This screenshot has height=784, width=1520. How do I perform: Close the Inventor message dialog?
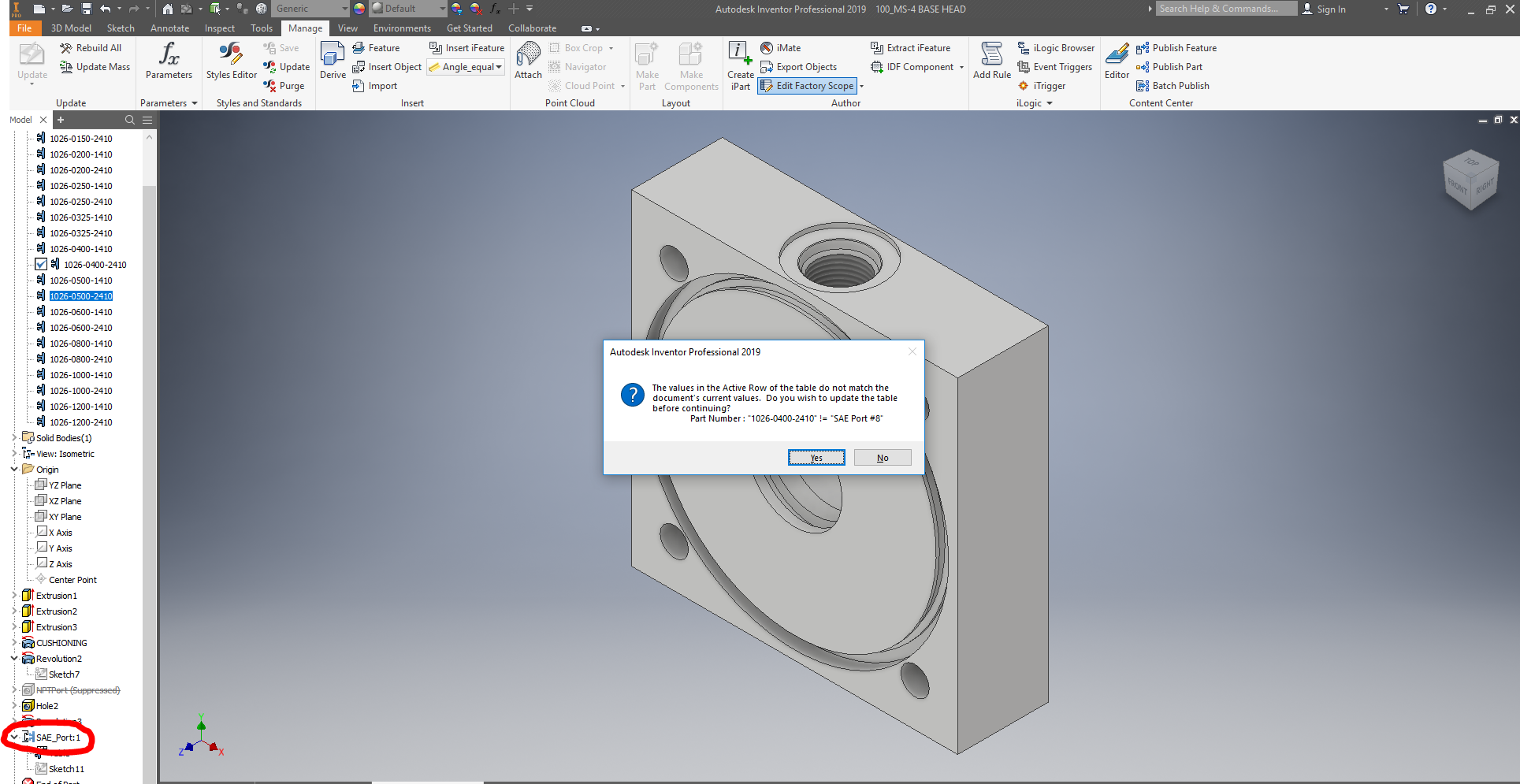[x=912, y=351]
